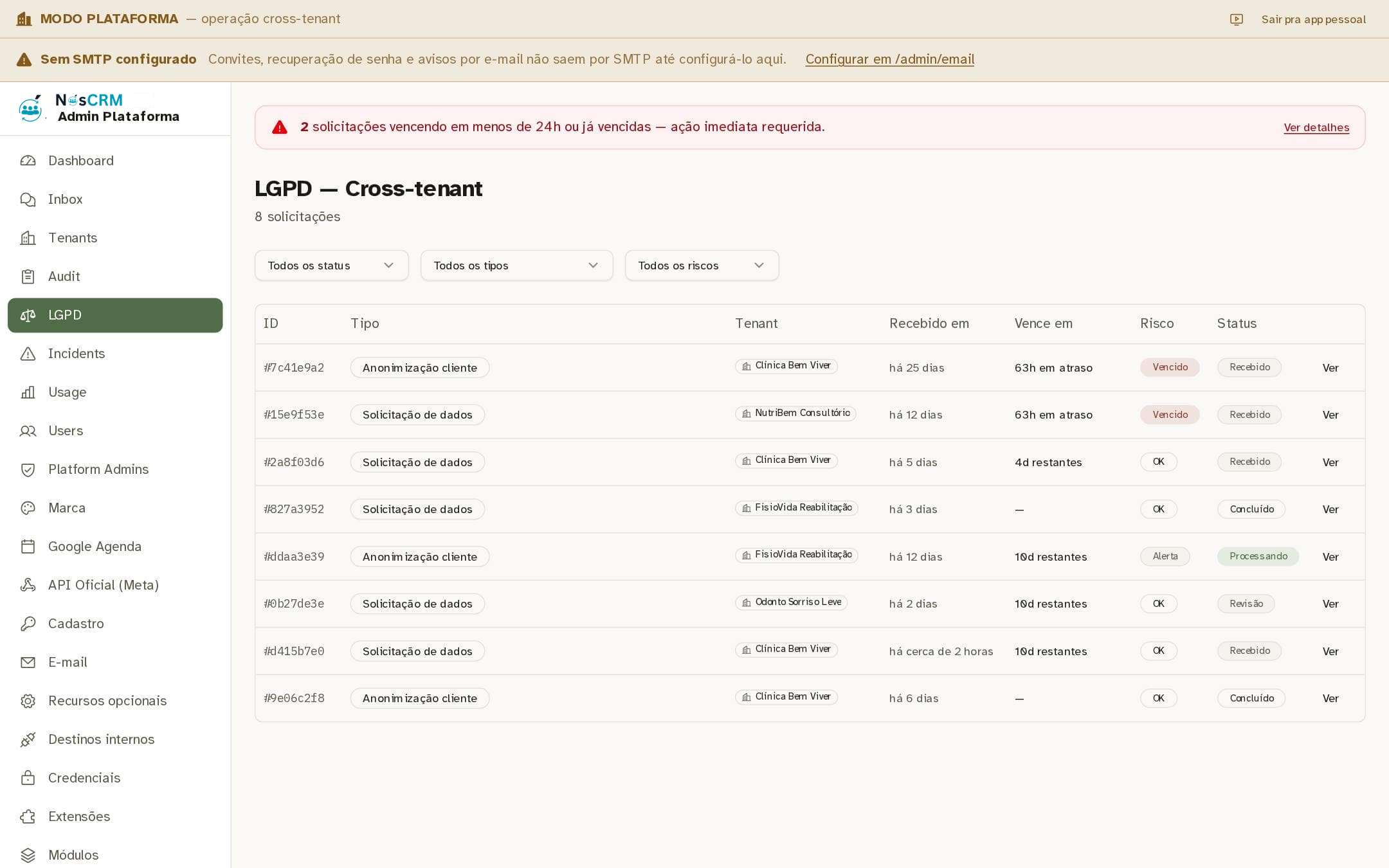Click Odonto Sorriso Leve tenant badge

point(791,602)
